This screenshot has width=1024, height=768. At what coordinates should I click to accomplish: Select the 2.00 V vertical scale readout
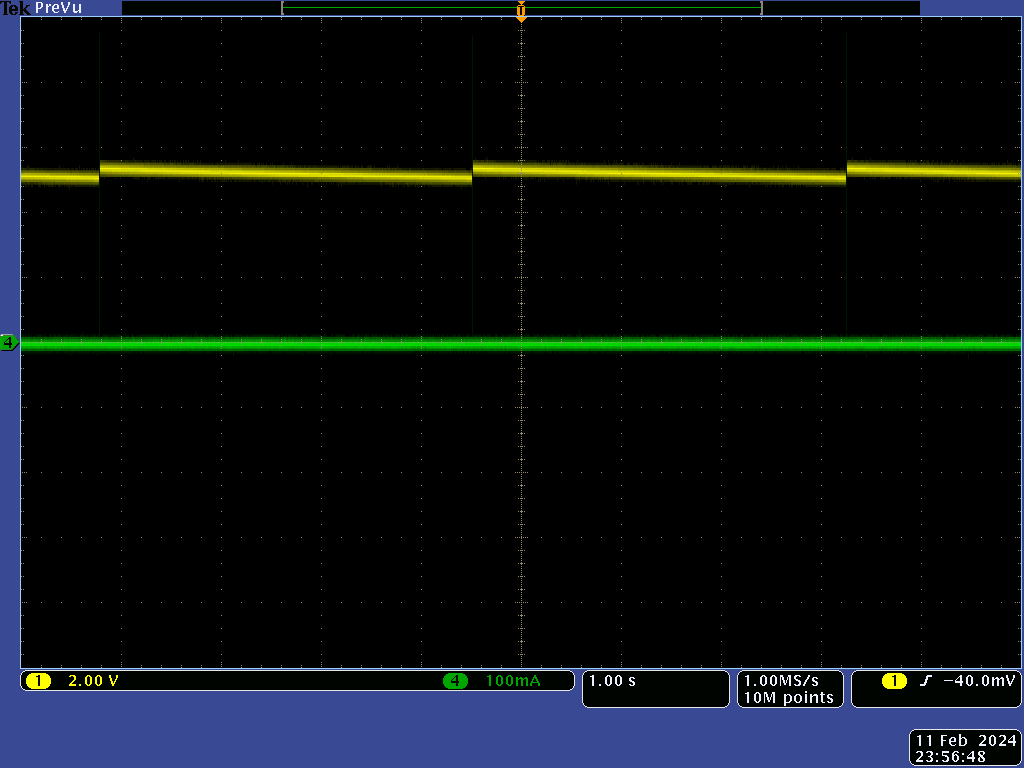click(93, 681)
